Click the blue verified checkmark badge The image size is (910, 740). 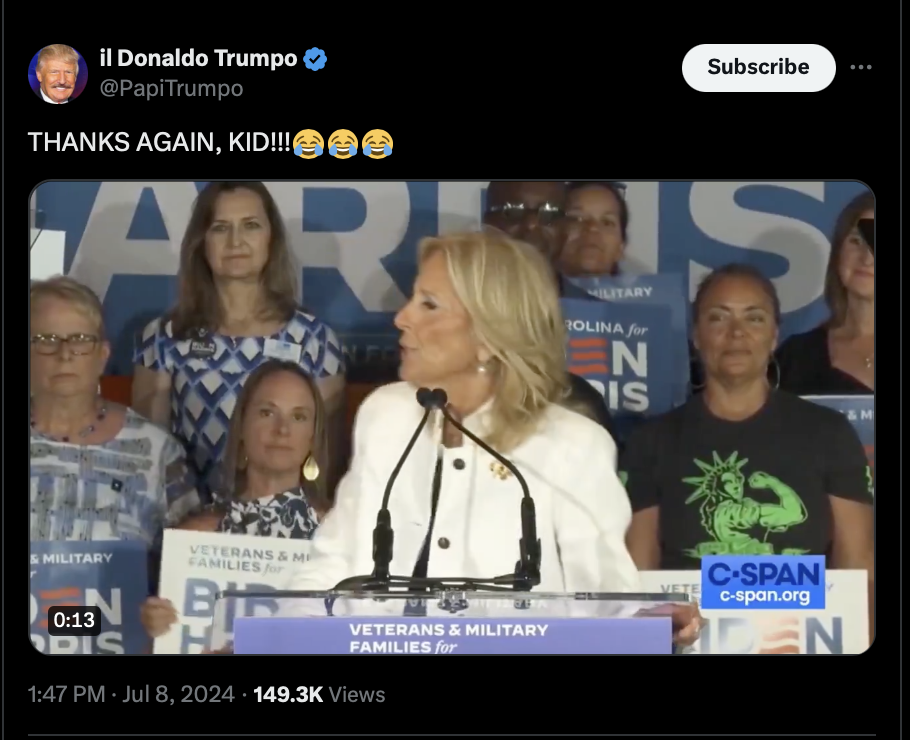(x=315, y=59)
